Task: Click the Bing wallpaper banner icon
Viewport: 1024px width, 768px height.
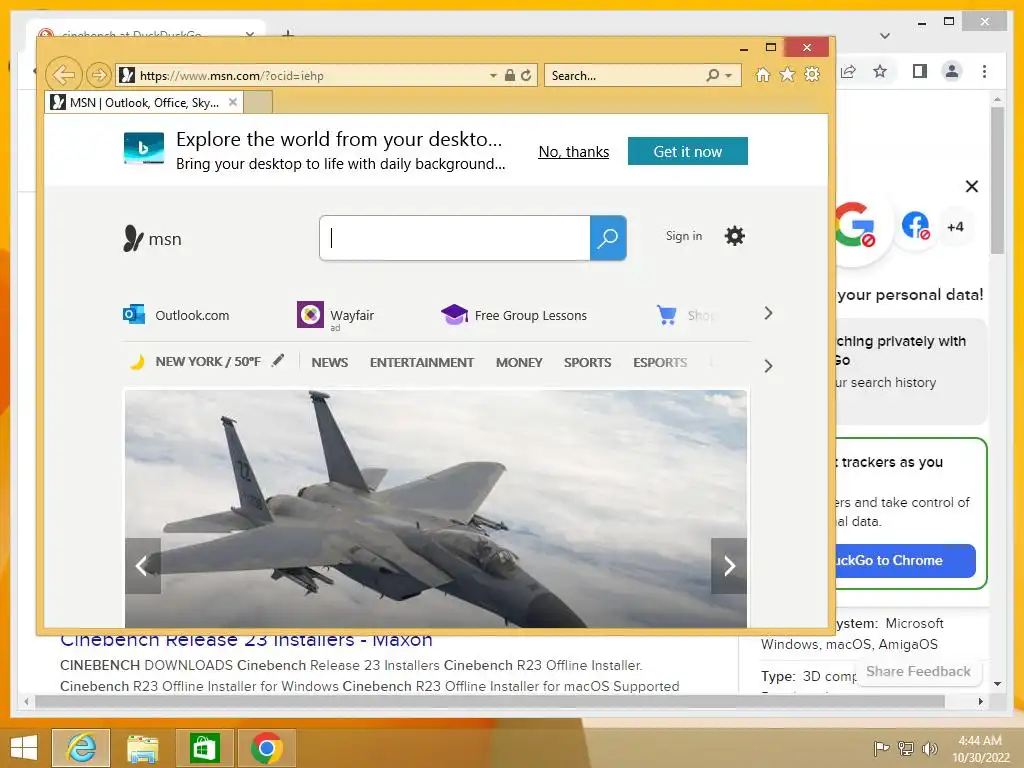Action: [x=144, y=148]
